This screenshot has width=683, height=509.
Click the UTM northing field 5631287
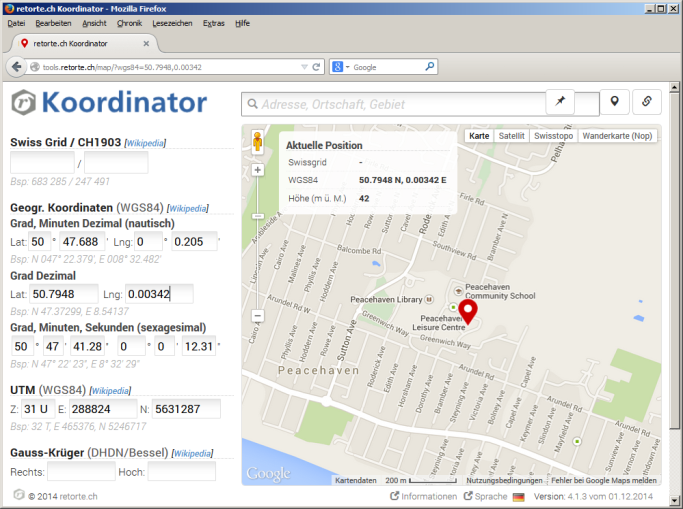[186, 409]
